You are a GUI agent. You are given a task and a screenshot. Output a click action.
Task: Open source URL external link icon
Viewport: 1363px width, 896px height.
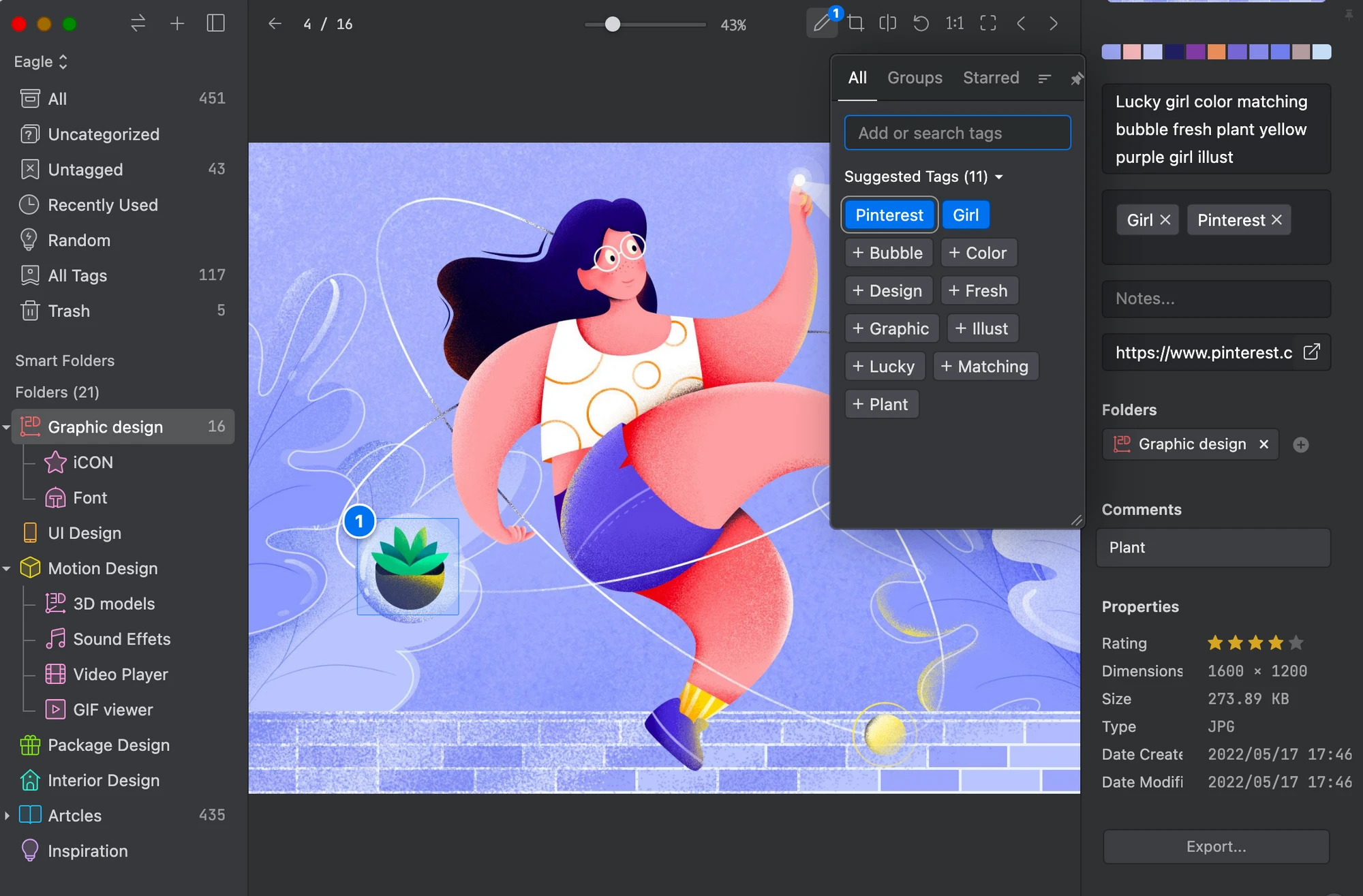tap(1311, 352)
